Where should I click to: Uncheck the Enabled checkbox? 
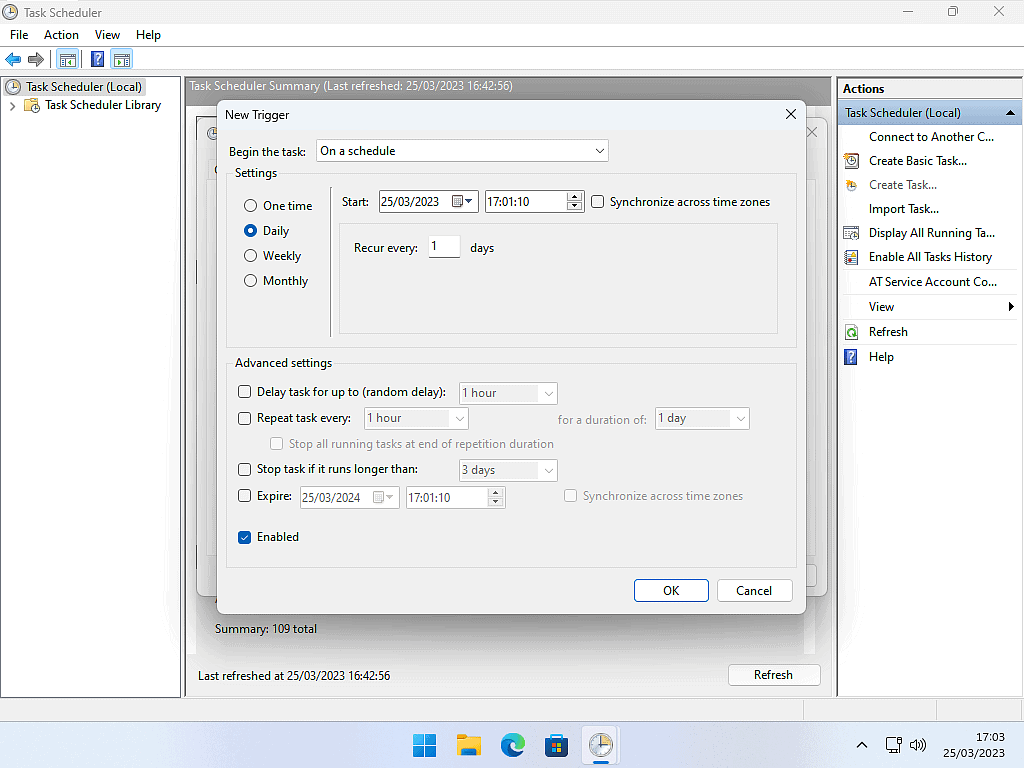245,537
